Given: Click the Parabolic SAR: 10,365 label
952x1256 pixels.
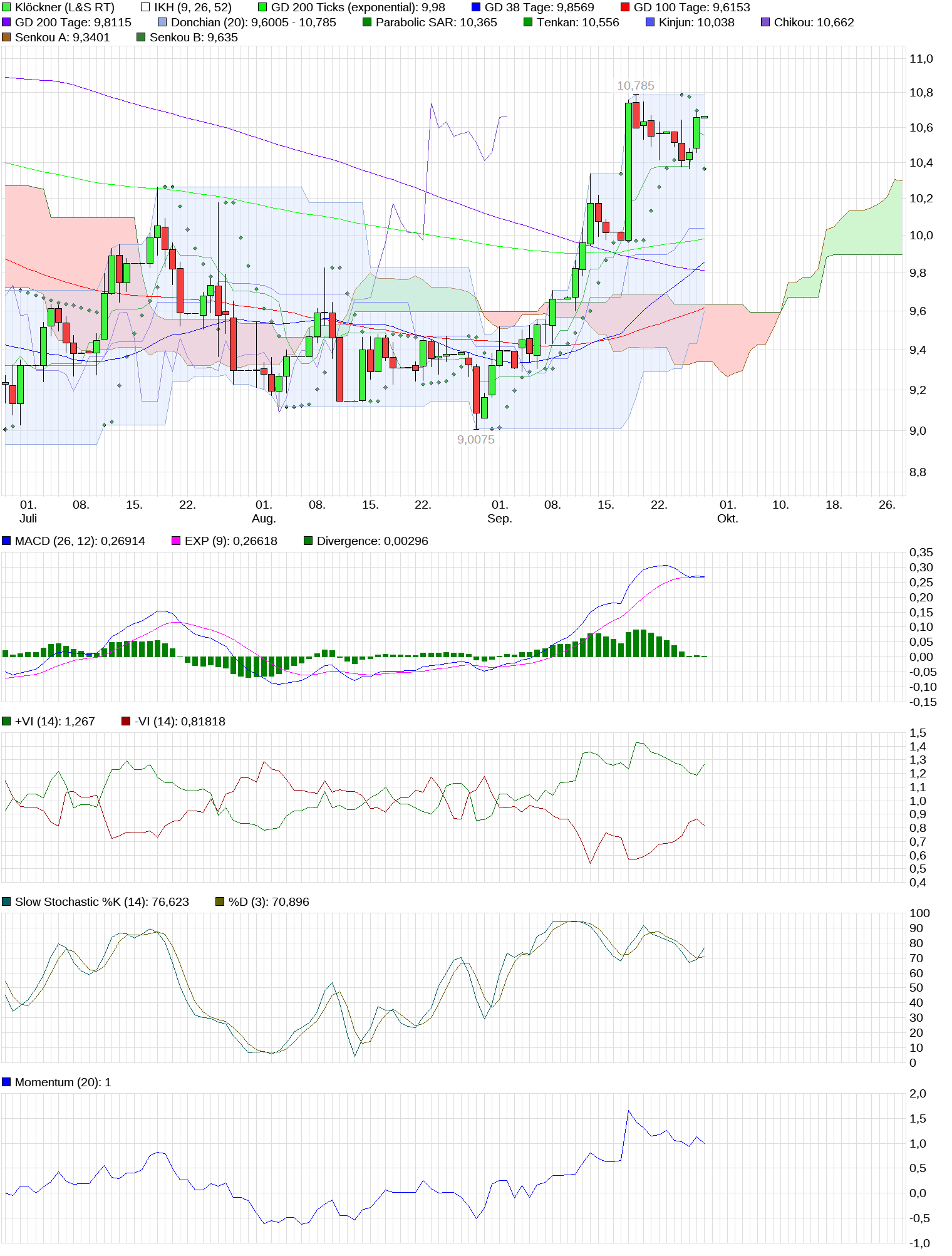Looking at the screenshot, I should click(x=437, y=23).
